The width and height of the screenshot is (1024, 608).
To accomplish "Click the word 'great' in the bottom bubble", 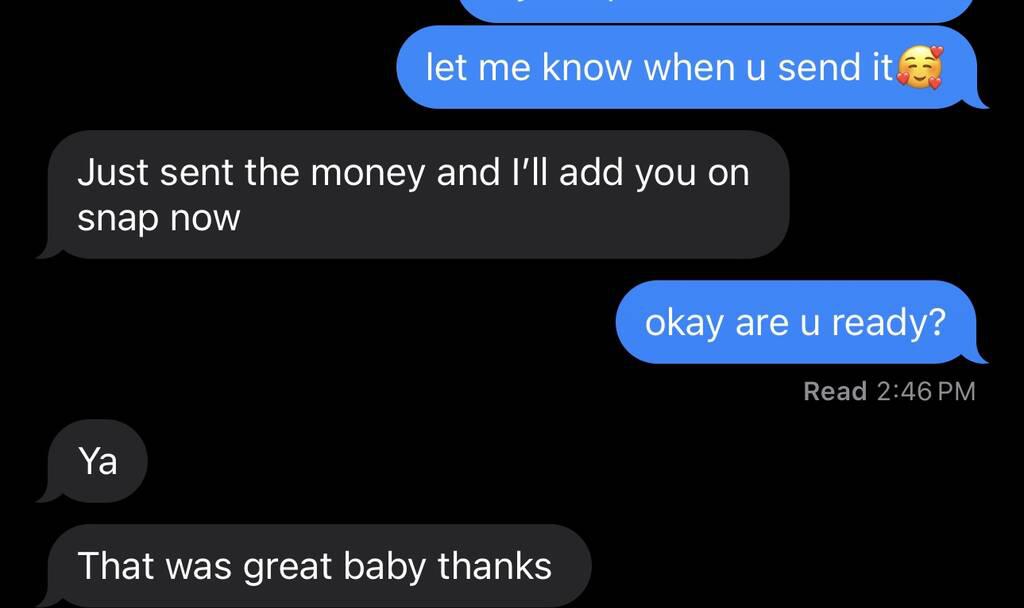I will (x=287, y=567).
